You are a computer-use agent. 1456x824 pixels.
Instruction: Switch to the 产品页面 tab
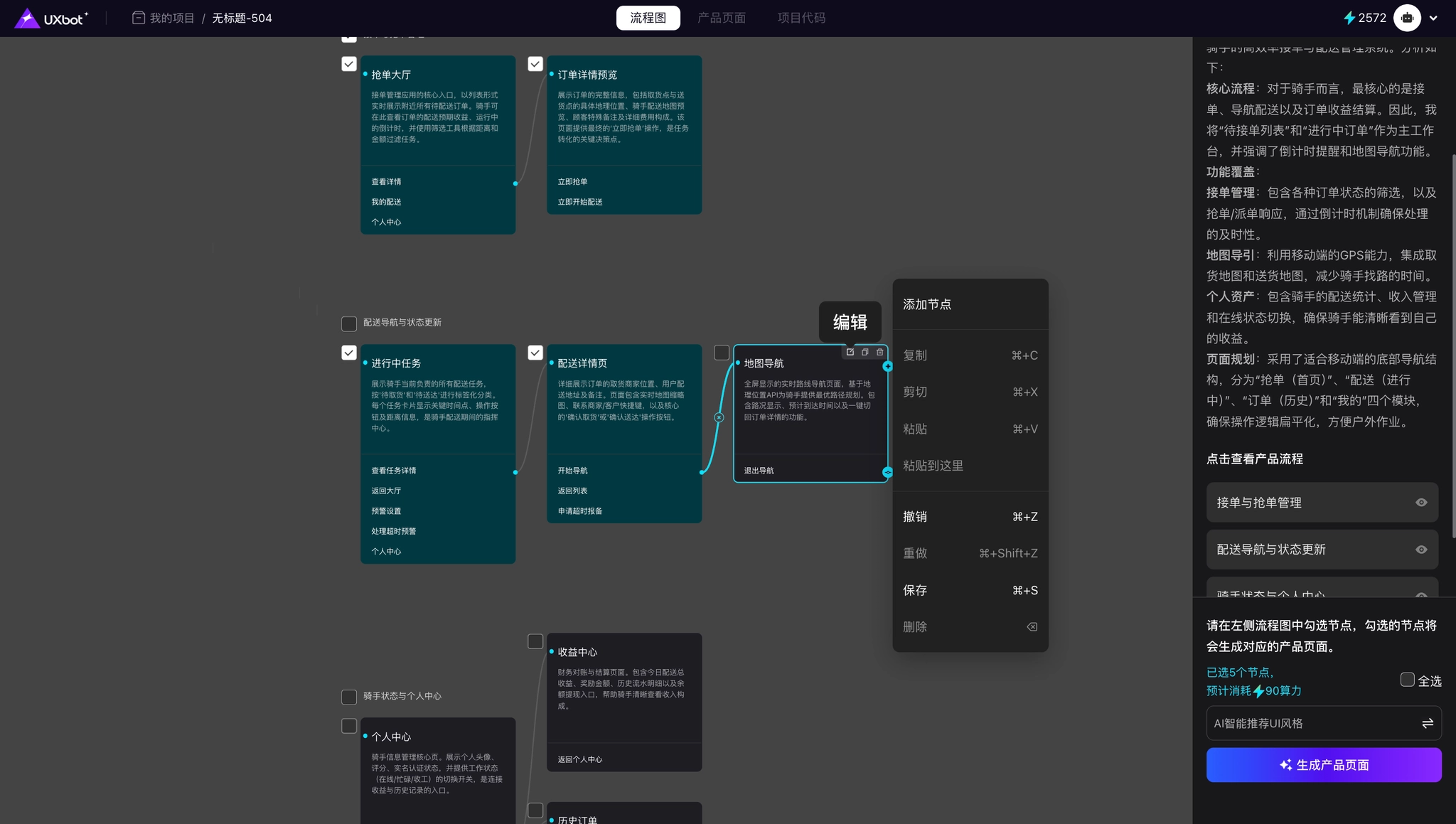point(722,18)
